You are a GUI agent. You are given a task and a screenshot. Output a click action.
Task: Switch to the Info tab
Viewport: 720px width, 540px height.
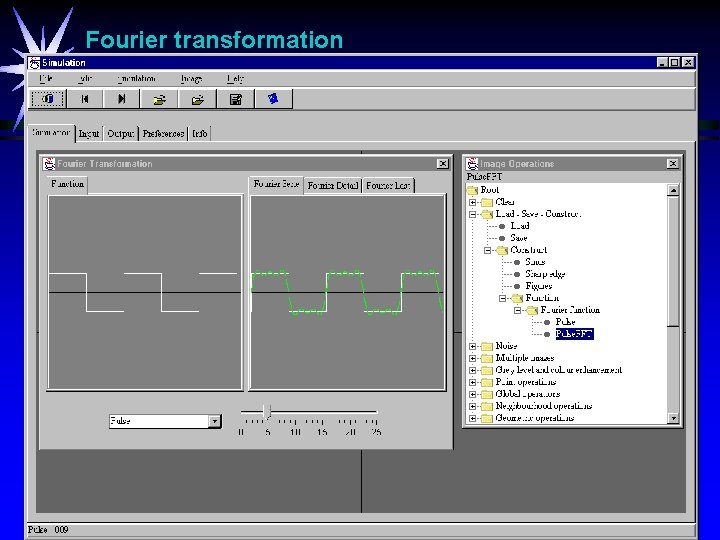200,134
